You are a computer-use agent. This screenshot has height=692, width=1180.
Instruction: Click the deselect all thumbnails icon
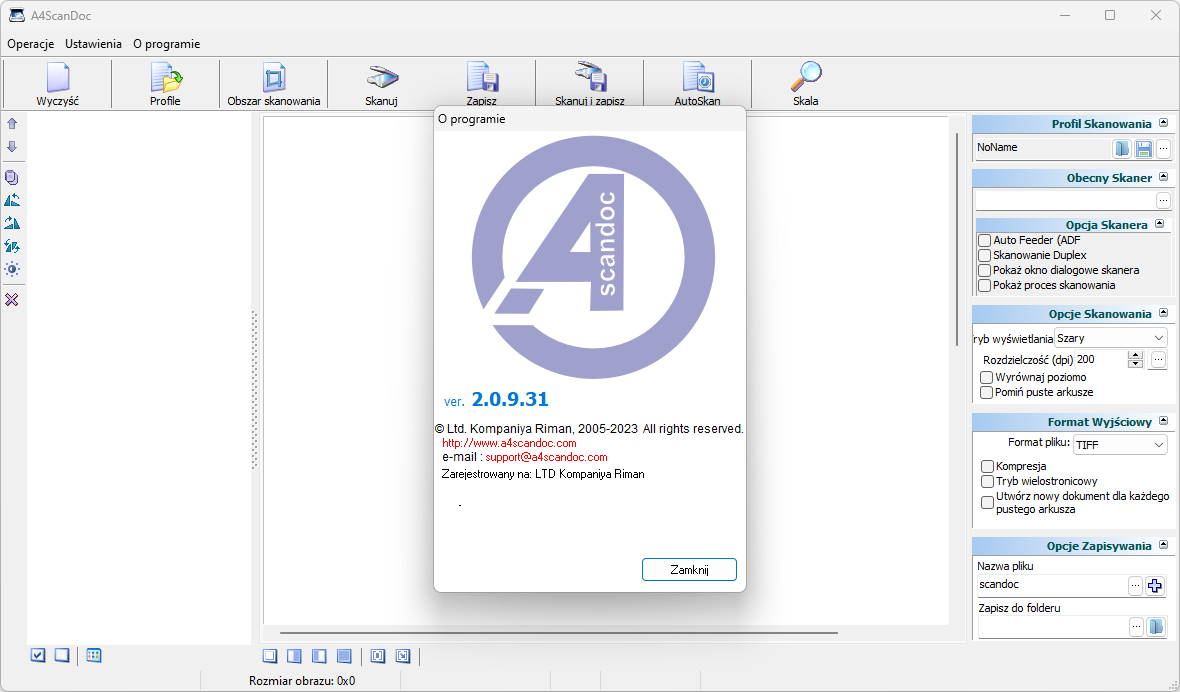coord(62,656)
